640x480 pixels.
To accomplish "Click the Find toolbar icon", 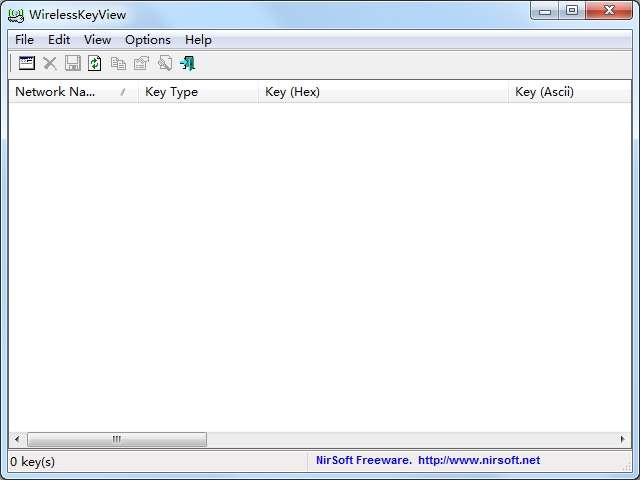I will click(x=165, y=63).
